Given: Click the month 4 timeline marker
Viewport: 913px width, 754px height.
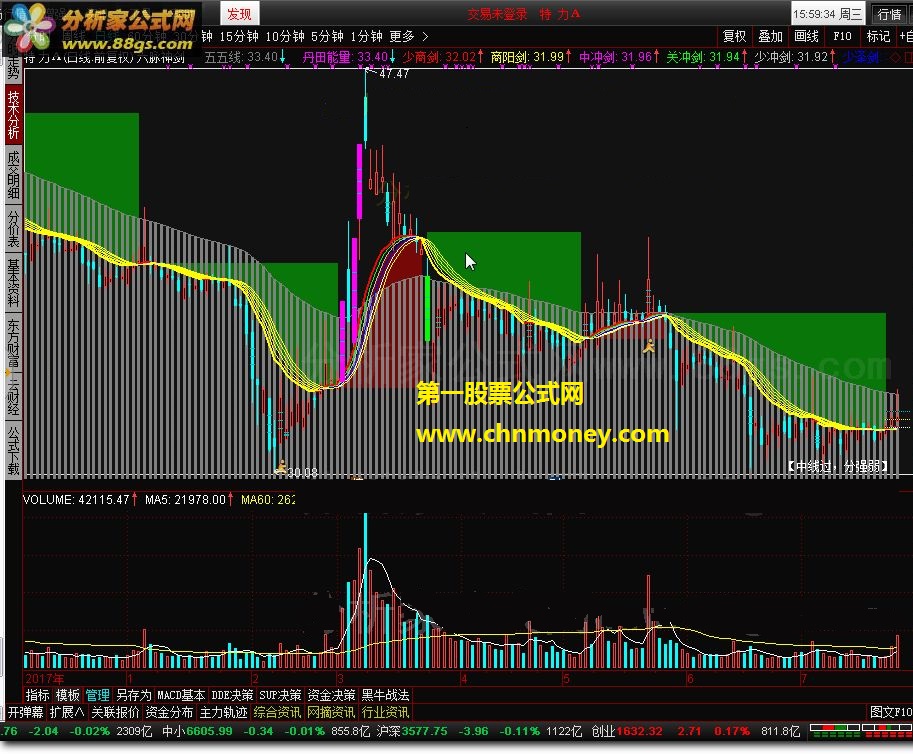Looking at the screenshot, I should 463,679.
